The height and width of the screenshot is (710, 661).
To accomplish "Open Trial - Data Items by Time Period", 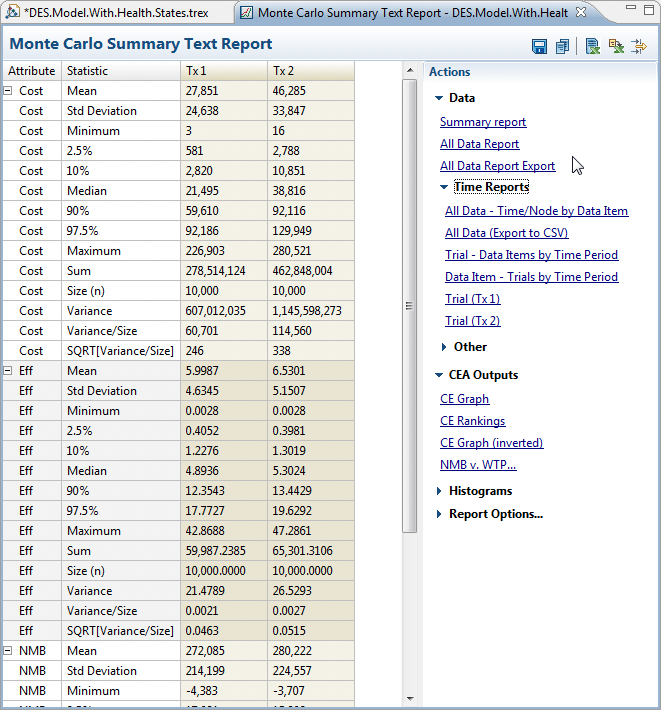I will click(532, 255).
